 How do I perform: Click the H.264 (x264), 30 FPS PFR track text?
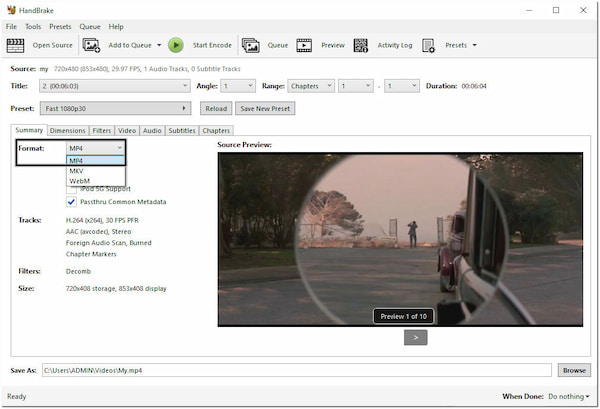click(x=102, y=220)
